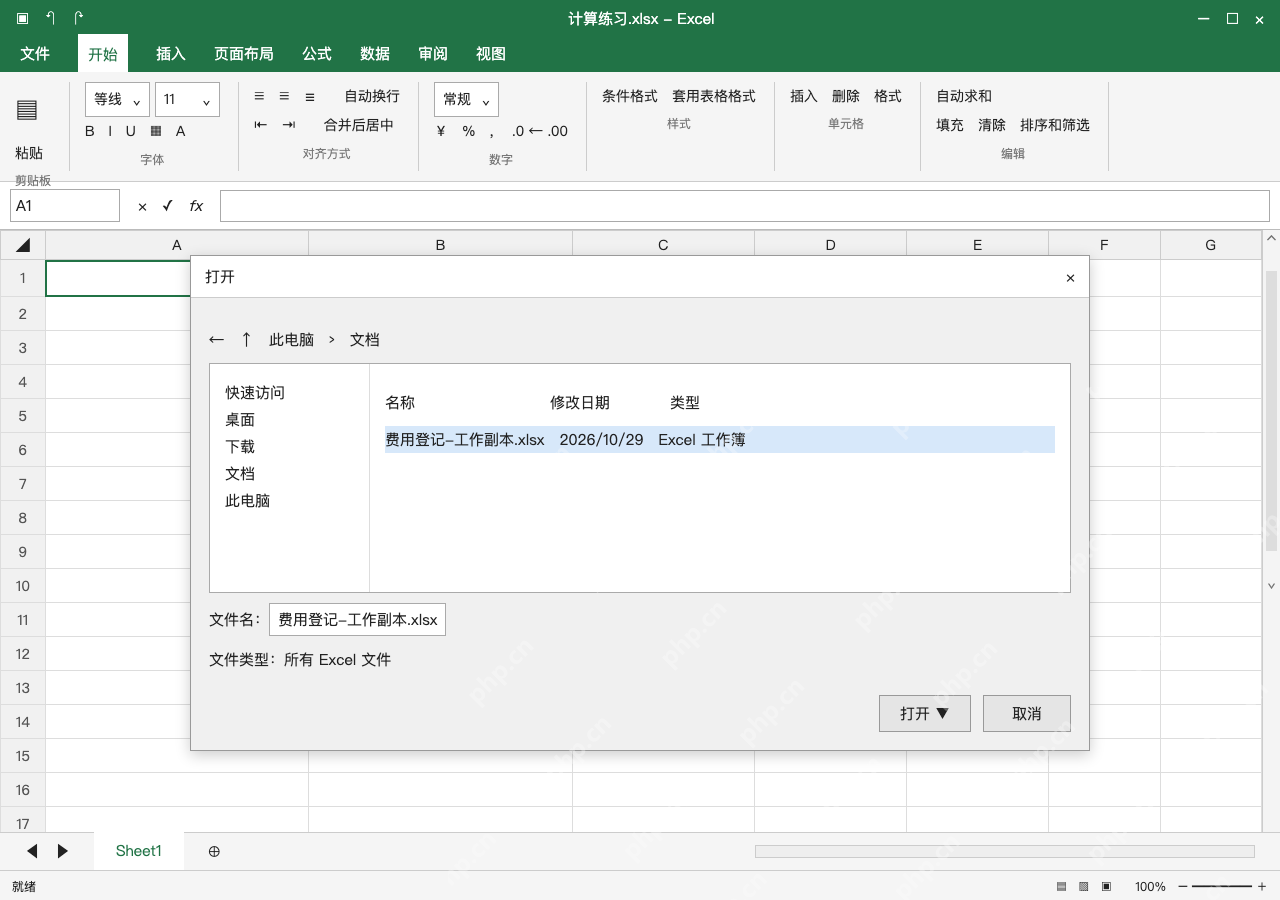Click the 文件名 input field
The width and height of the screenshot is (1280, 900).
point(357,620)
